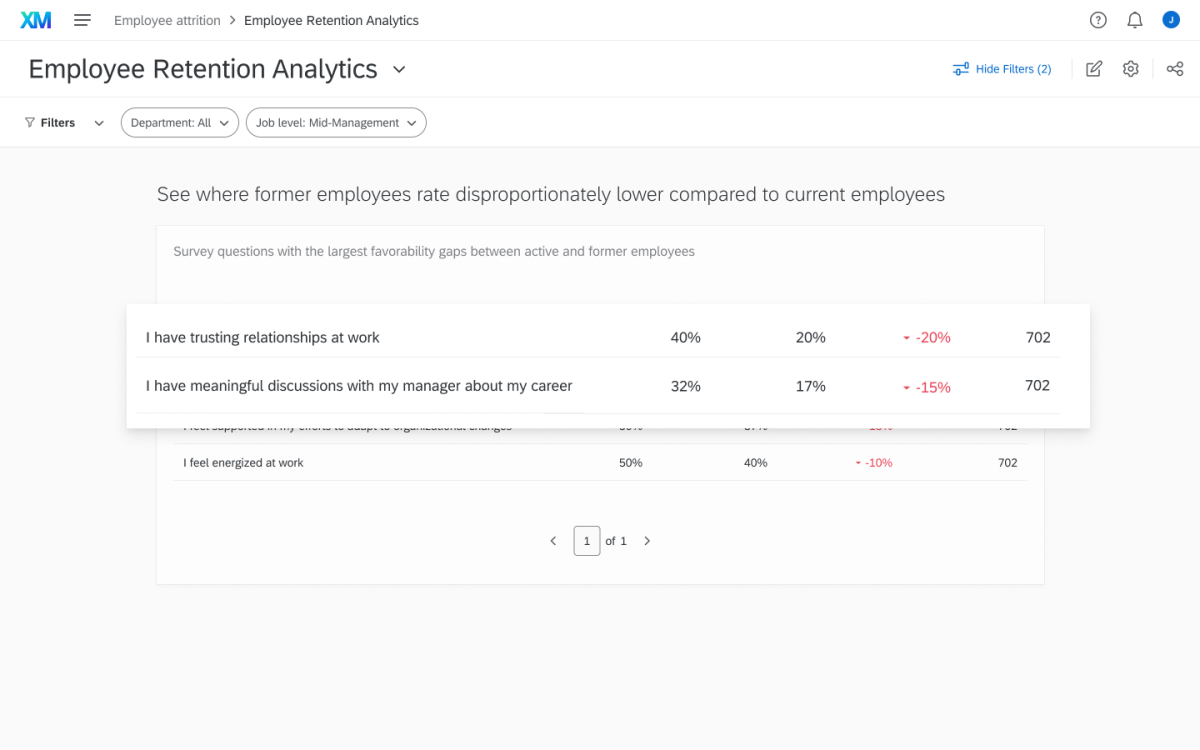Go to next page with right arrow
The image size is (1200, 750).
tap(647, 540)
